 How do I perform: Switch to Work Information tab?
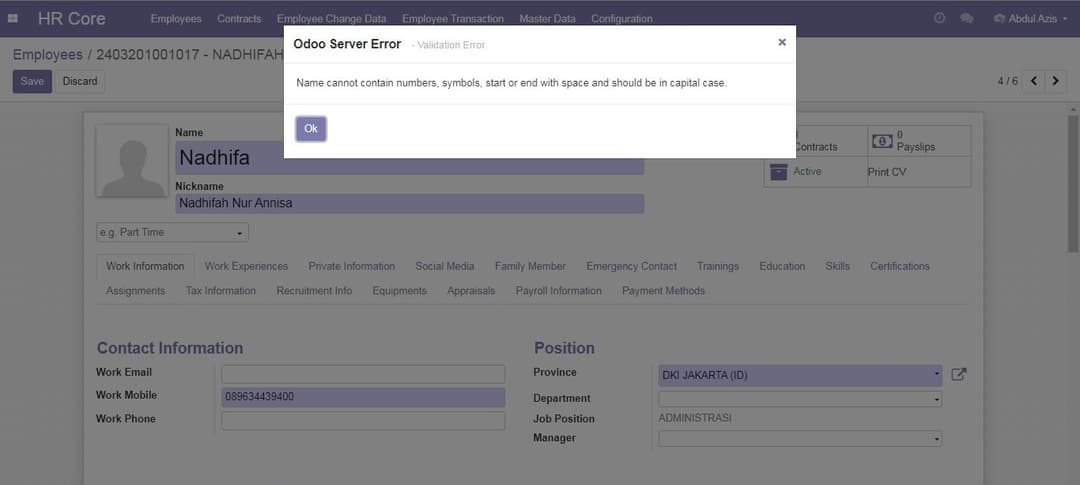click(145, 266)
